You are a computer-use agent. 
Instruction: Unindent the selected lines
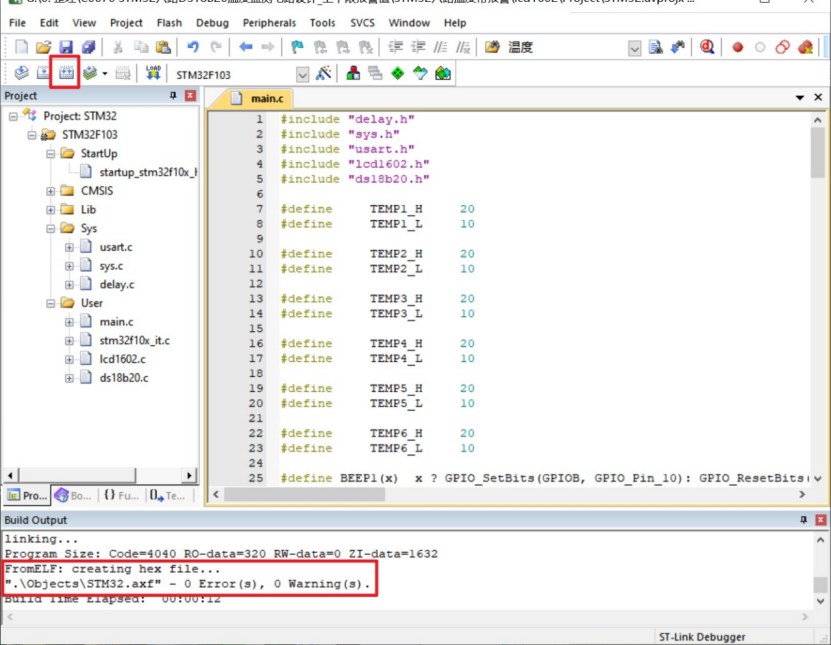pos(418,47)
